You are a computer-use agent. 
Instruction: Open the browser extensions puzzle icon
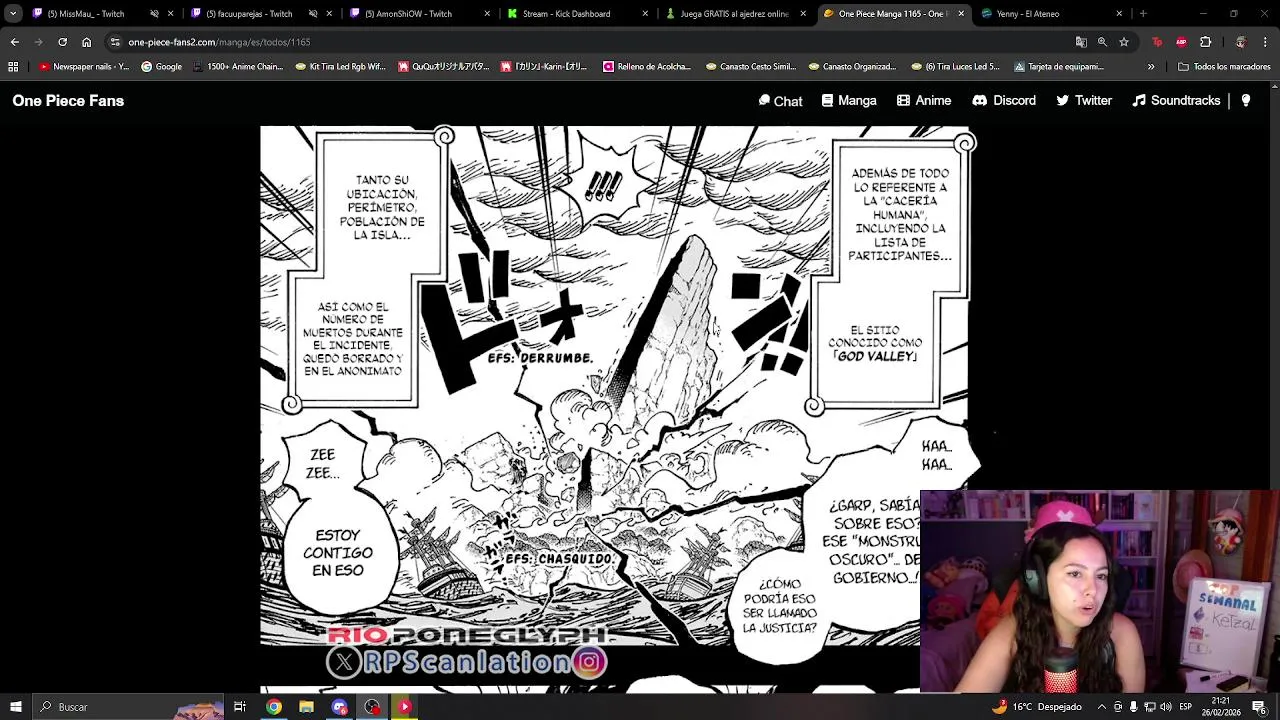pyautogui.click(x=1205, y=42)
